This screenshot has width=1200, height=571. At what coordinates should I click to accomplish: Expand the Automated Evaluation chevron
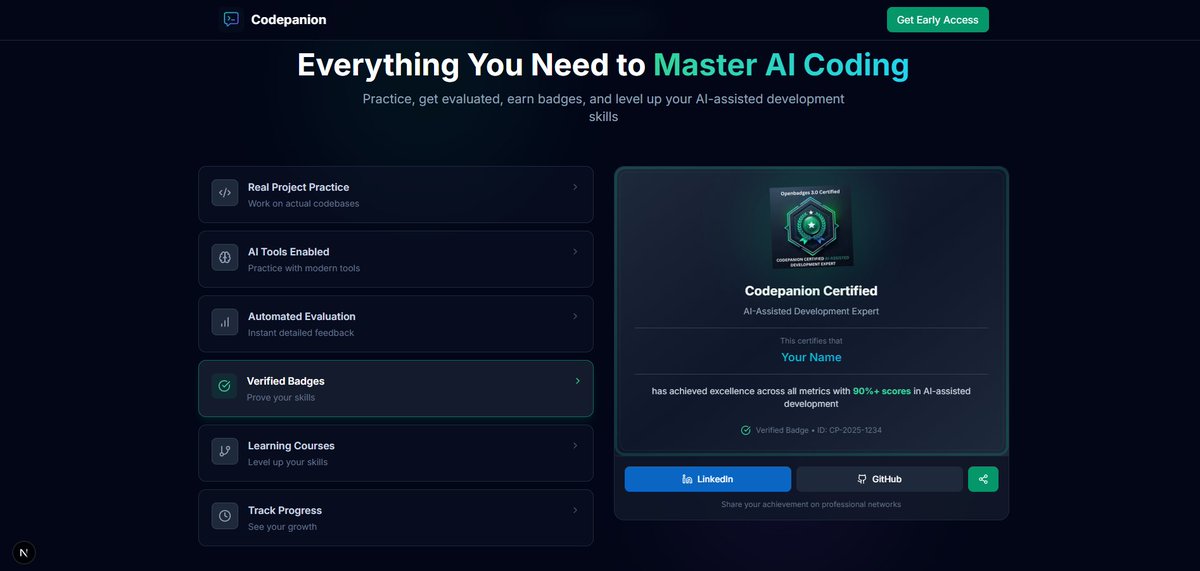(x=575, y=316)
